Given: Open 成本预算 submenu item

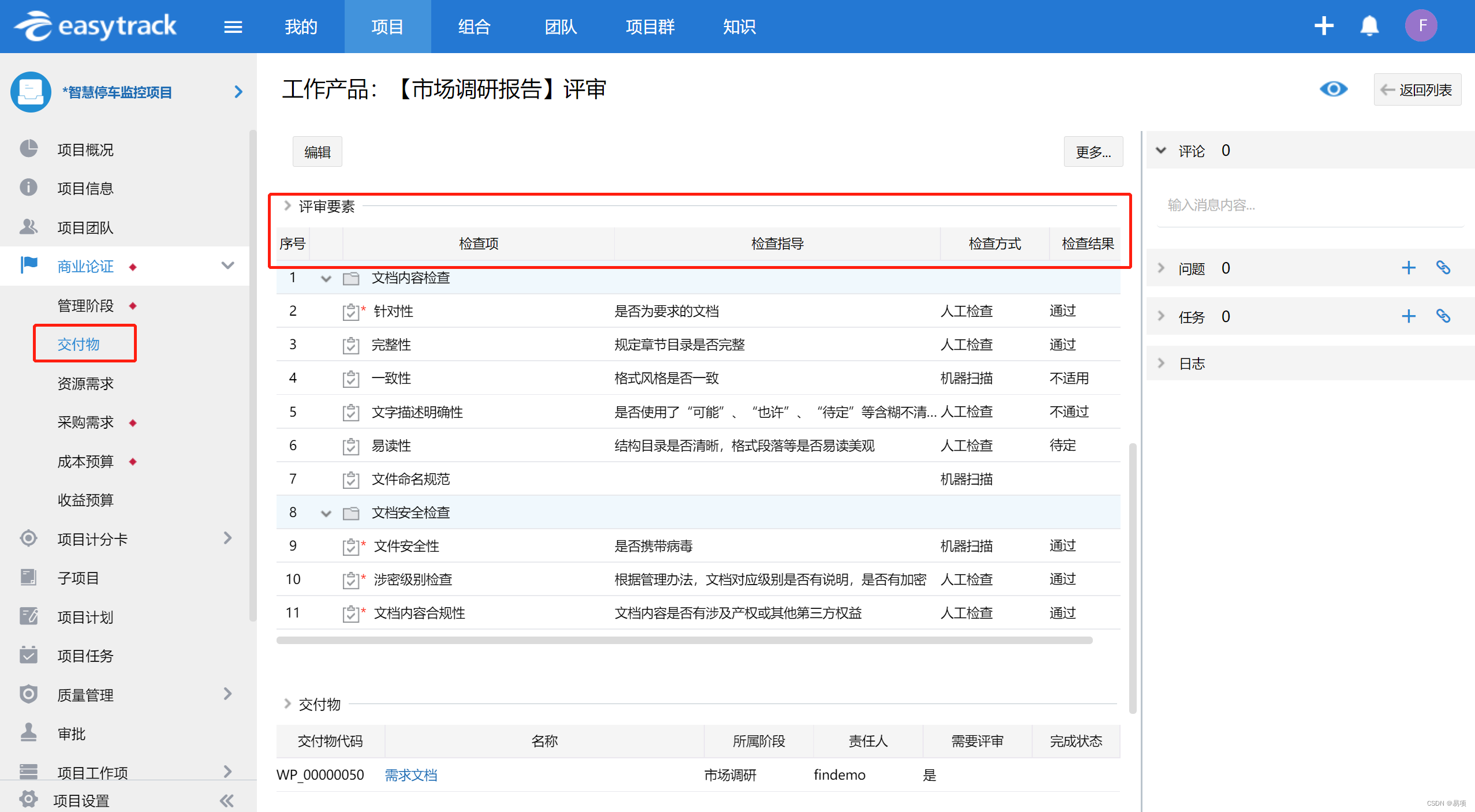Looking at the screenshot, I should [x=85, y=461].
